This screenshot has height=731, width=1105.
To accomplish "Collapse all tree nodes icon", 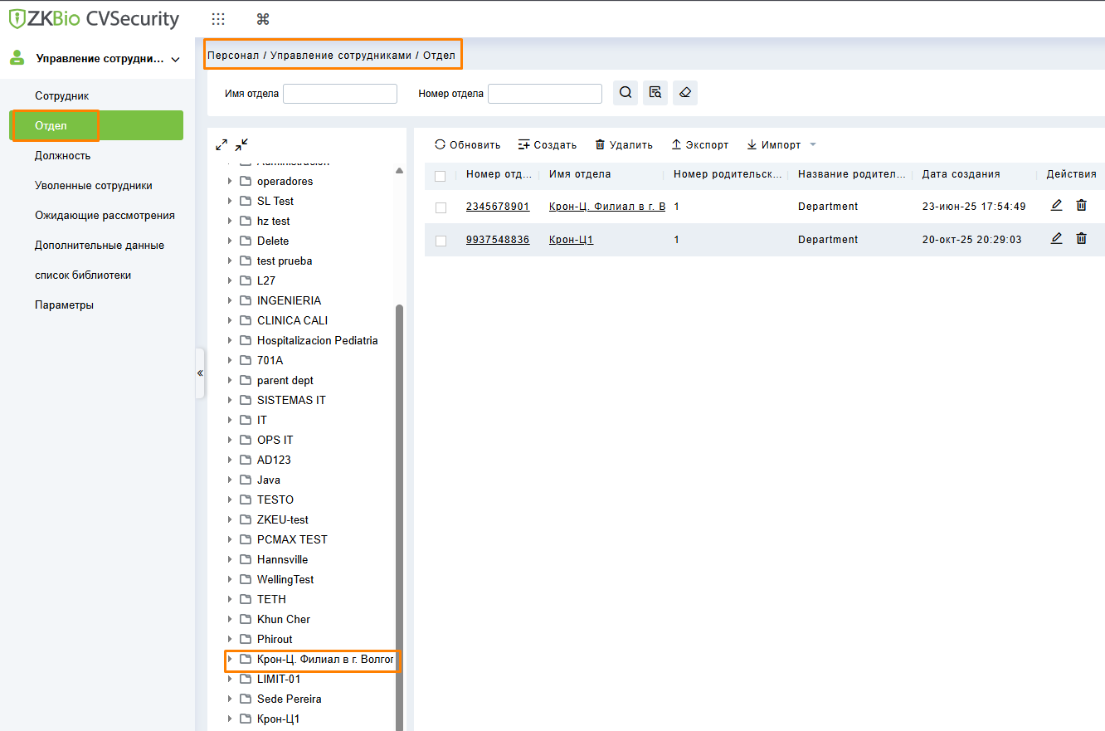I will coord(241,145).
